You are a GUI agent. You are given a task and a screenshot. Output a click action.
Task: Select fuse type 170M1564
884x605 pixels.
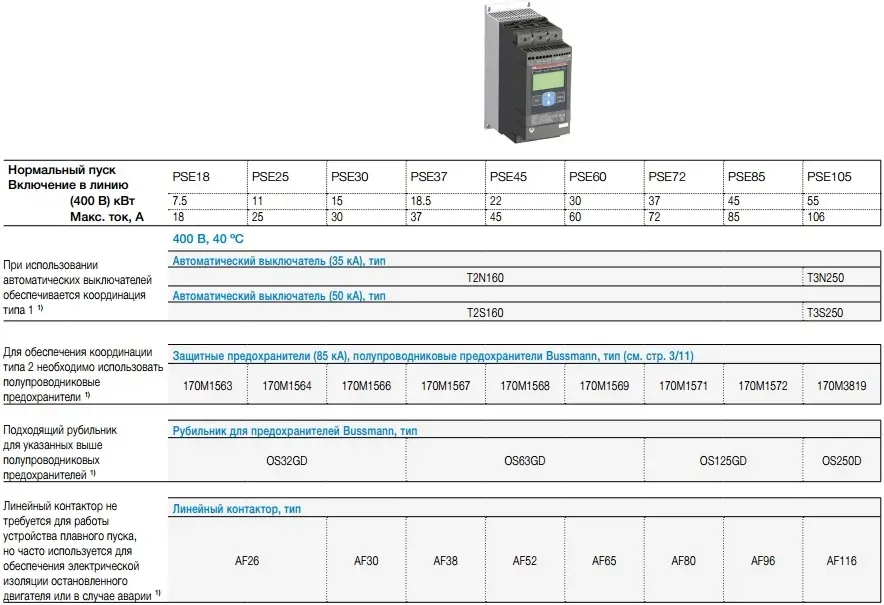(286, 386)
